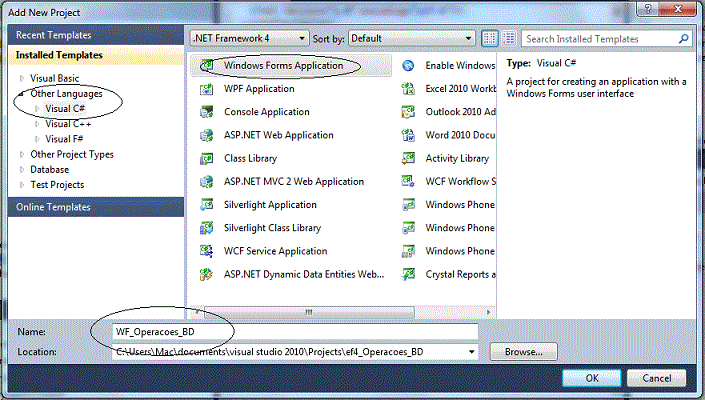The width and height of the screenshot is (705, 400).
Task: Click the OK button
Action: click(592, 378)
